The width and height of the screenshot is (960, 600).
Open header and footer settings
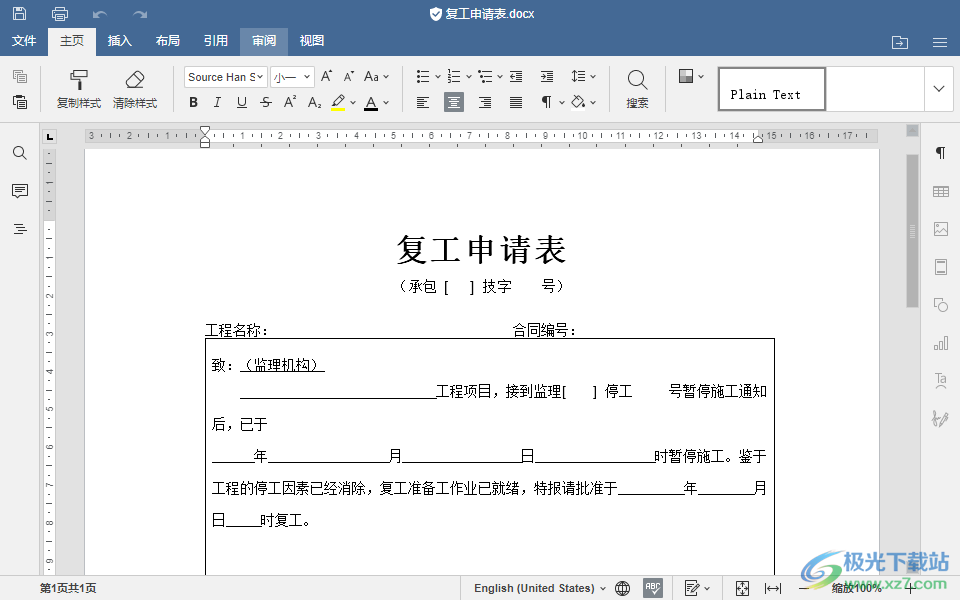pyautogui.click(x=940, y=267)
